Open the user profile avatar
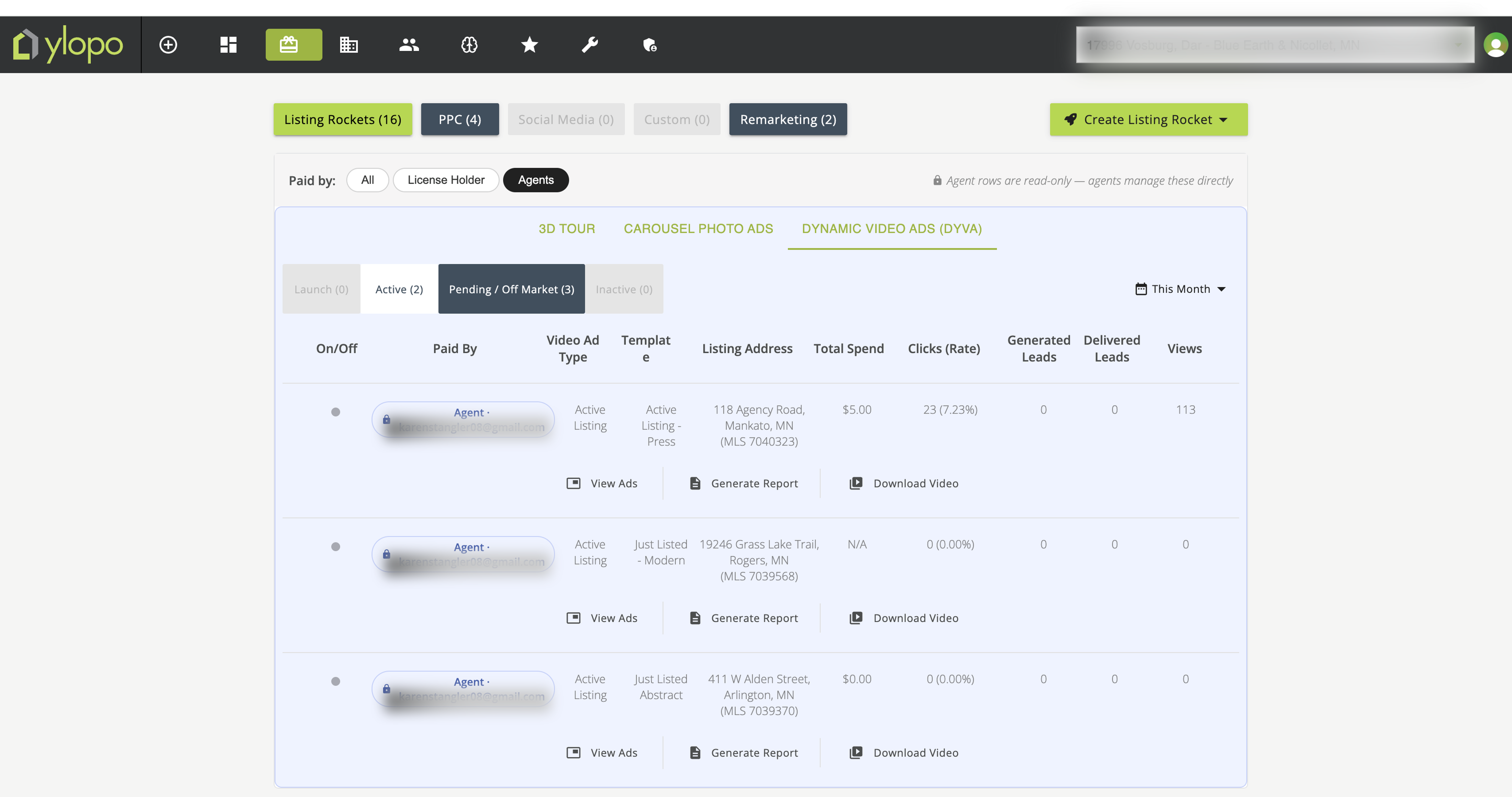Screen dimensions: 1512x797 (x=1495, y=45)
